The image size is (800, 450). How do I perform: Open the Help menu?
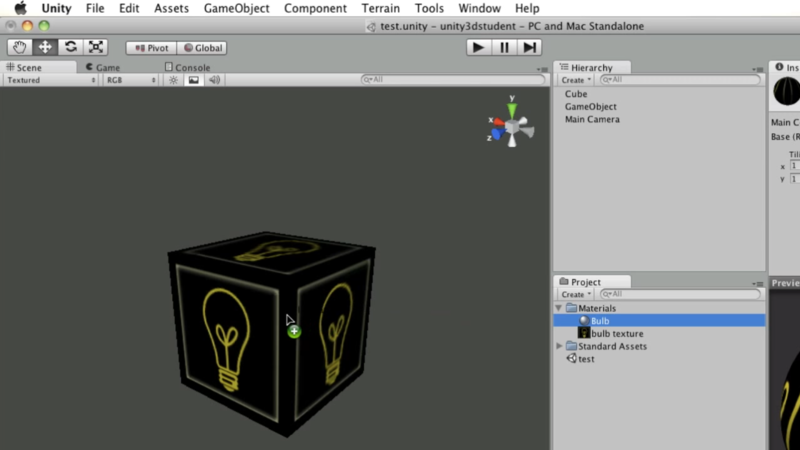pos(527,8)
